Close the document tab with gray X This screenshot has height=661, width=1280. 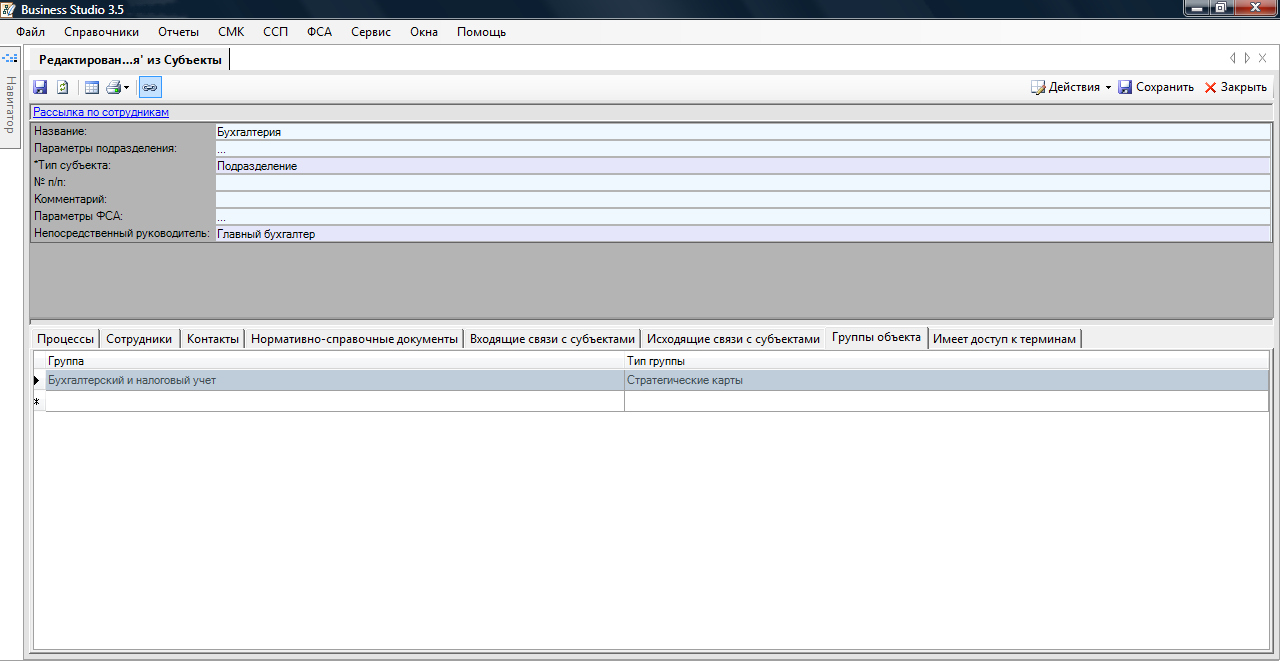click(1263, 59)
